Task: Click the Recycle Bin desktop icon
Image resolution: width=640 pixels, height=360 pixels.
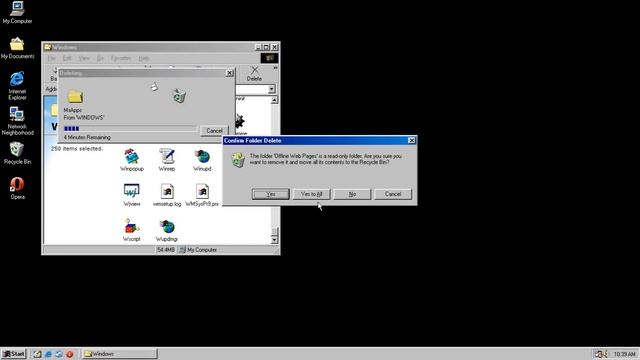Action: (x=17, y=149)
